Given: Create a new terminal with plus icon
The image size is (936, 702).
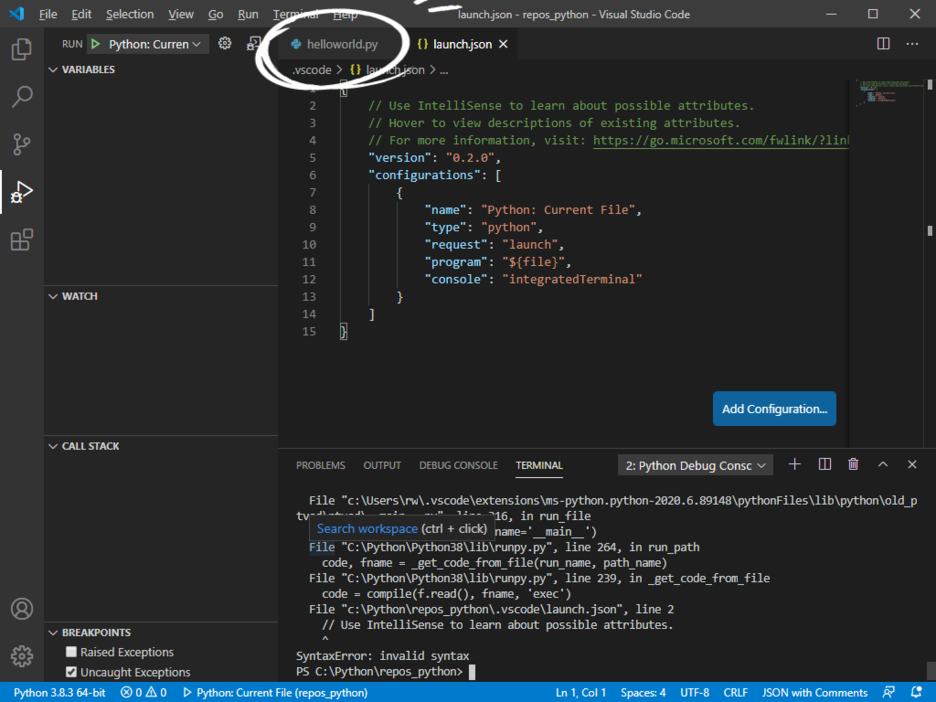Looking at the screenshot, I should pyautogui.click(x=795, y=464).
